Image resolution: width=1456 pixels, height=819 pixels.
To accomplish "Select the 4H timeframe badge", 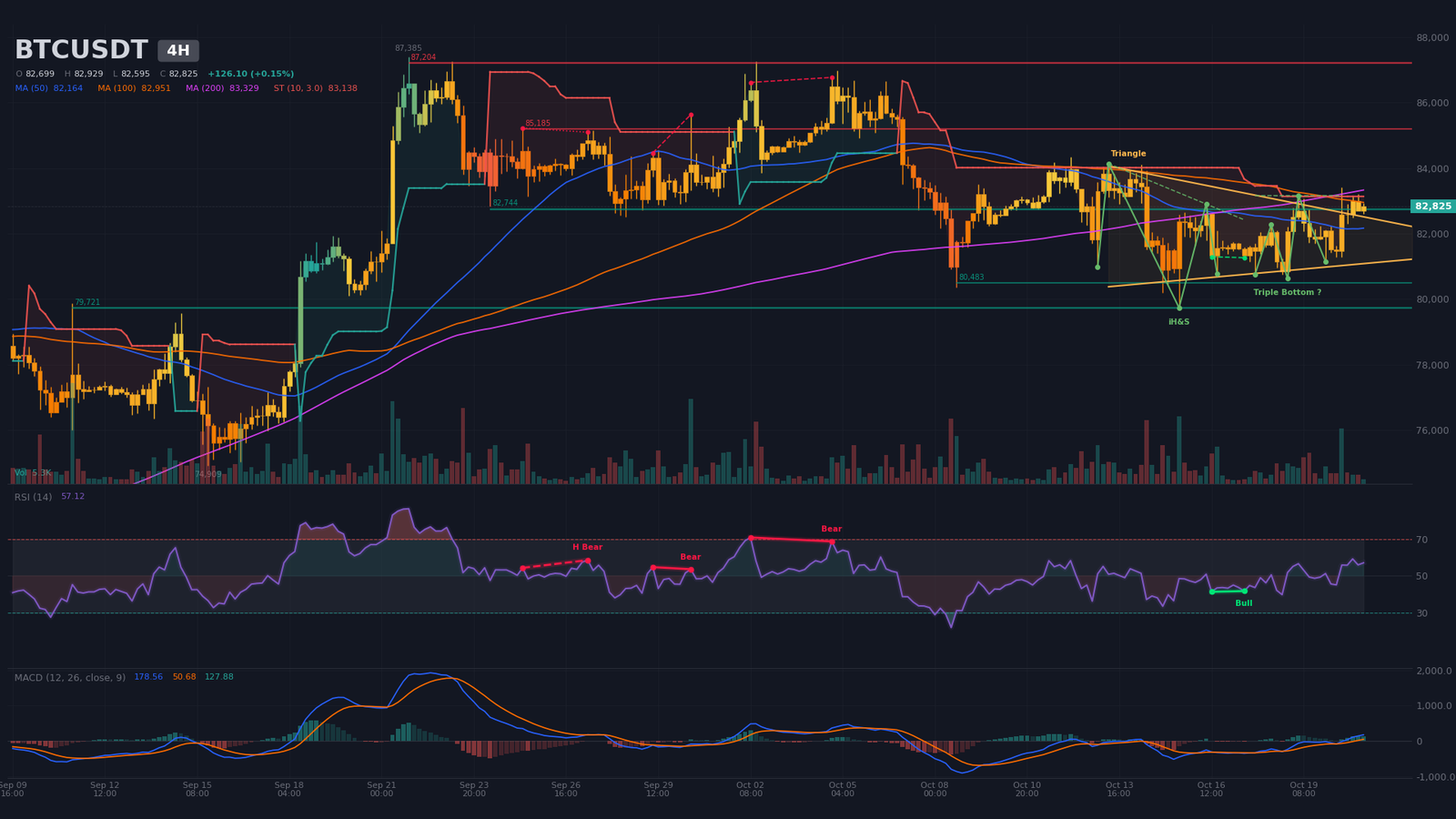I will click(x=178, y=51).
